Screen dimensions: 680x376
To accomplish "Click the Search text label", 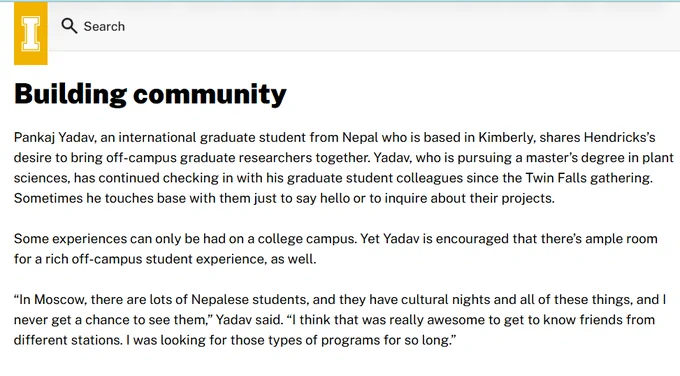I will click(x=104, y=26).
